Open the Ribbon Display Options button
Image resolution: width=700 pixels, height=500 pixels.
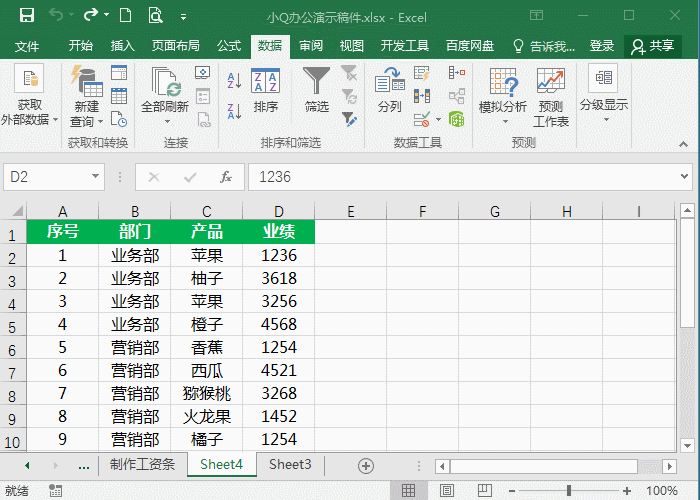537,16
